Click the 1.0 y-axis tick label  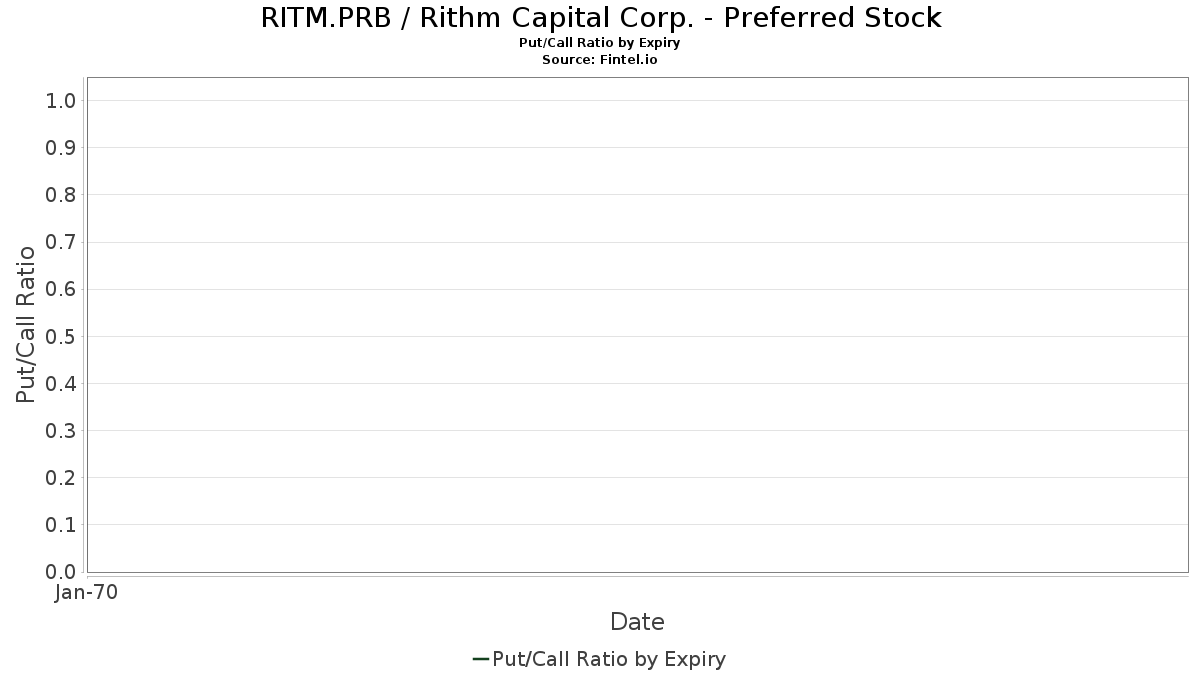[x=61, y=101]
